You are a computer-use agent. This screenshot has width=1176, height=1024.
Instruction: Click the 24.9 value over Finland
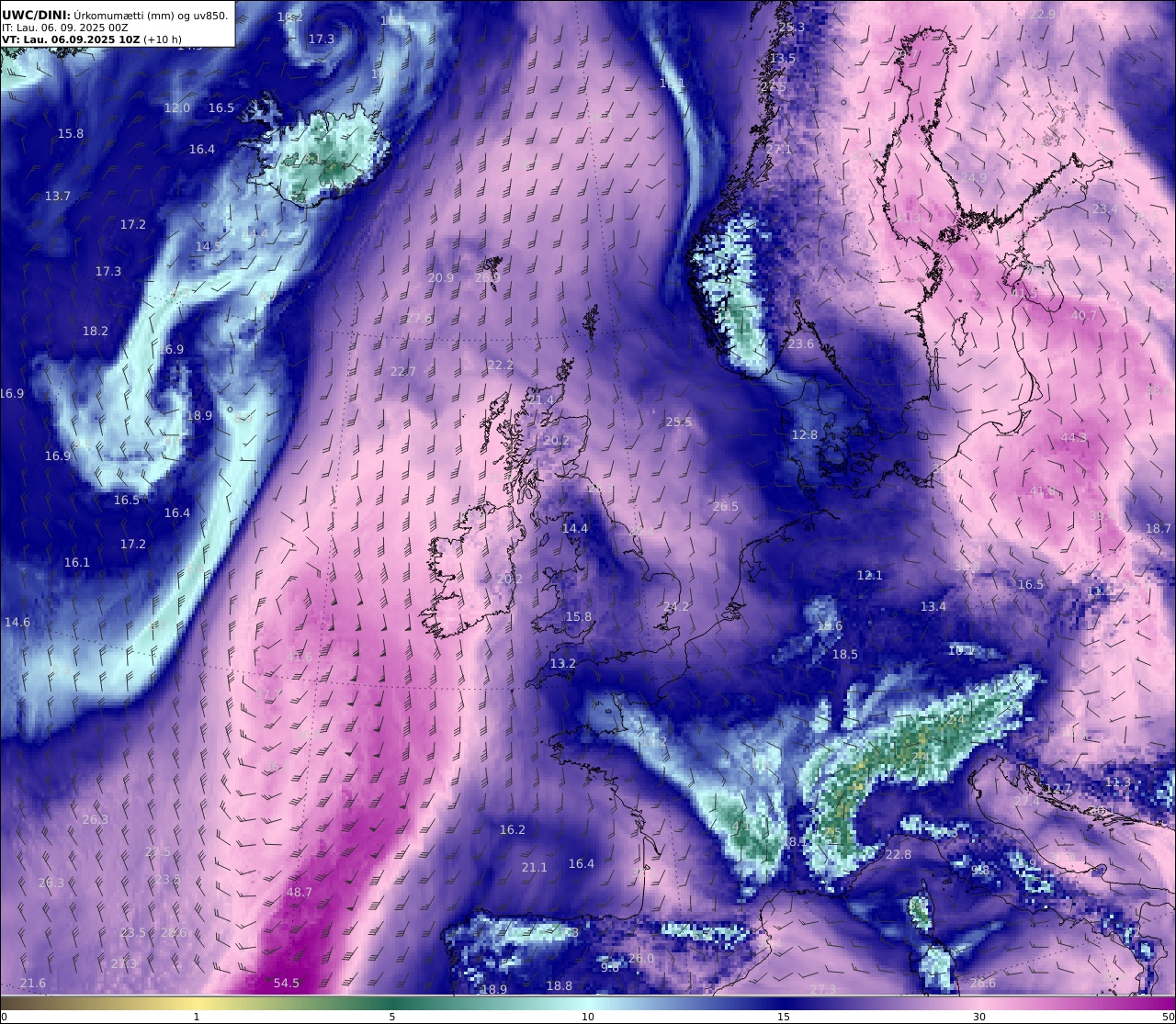[973, 177]
